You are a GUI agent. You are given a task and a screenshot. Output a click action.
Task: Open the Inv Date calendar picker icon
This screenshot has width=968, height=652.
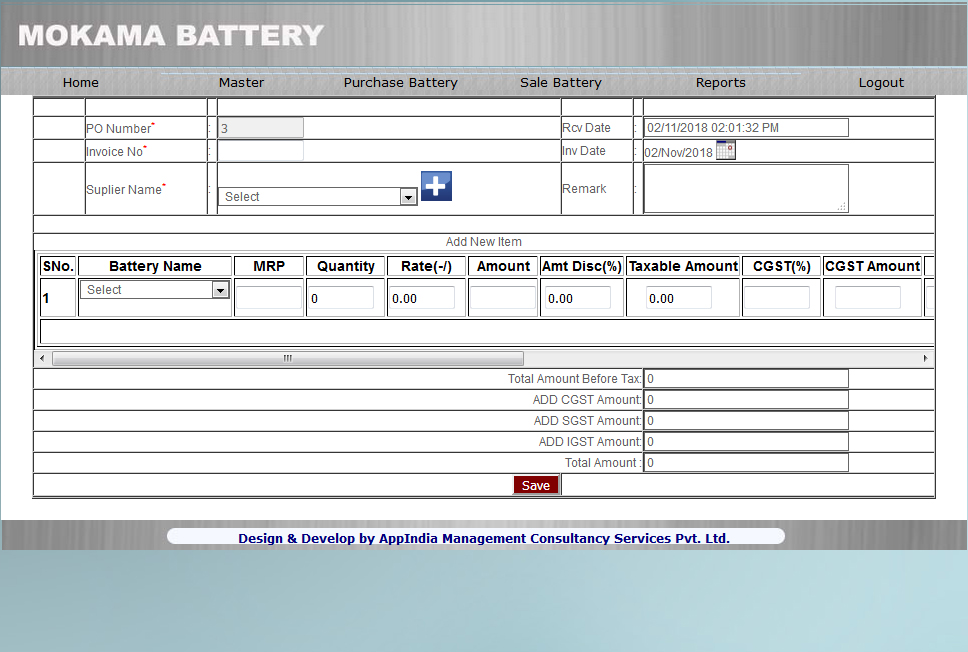[725, 150]
